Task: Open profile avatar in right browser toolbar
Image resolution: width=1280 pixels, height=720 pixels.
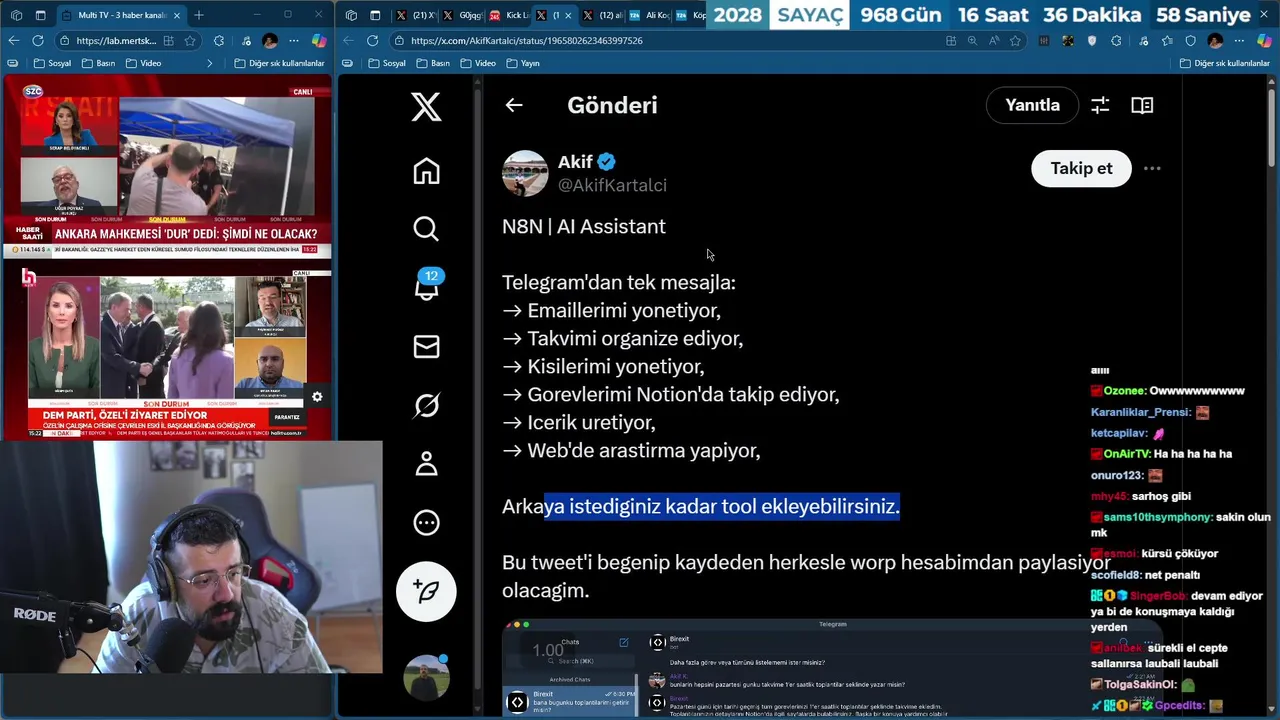Action: [1215, 41]
